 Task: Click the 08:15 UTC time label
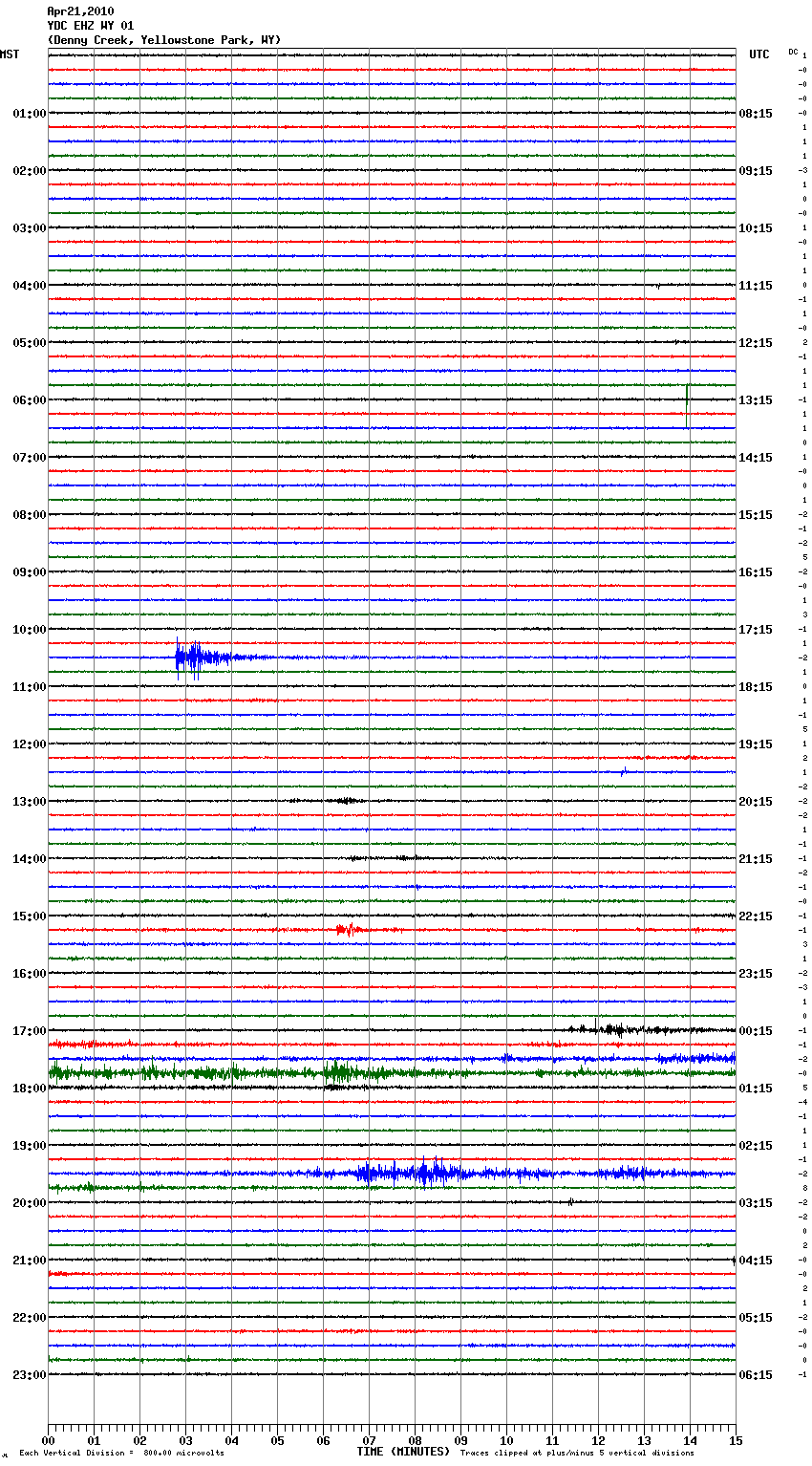tap(756, 114)
